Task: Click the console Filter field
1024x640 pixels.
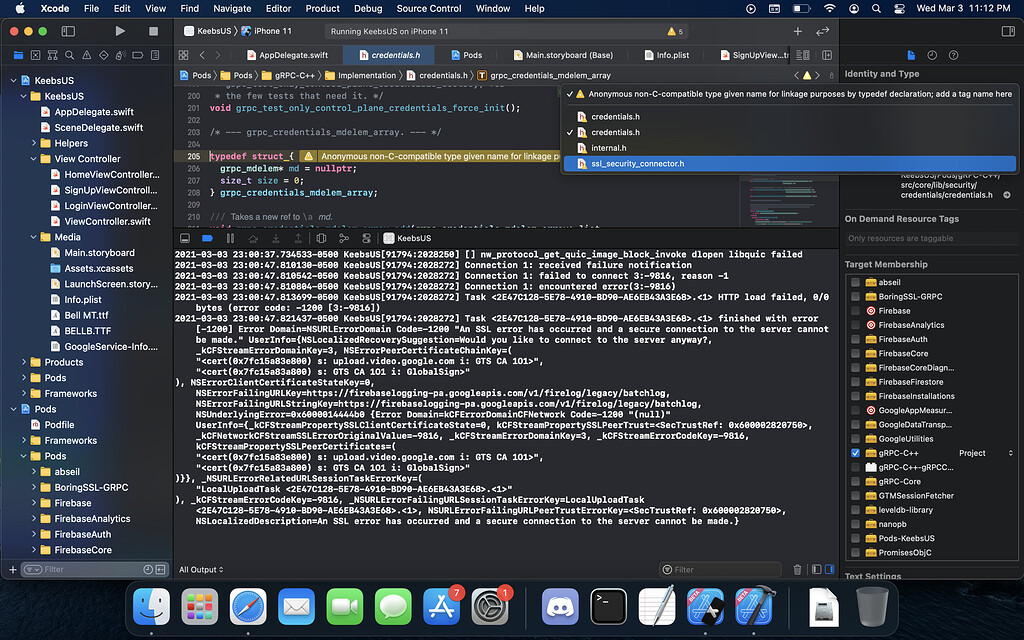Action: pos(720,569)
